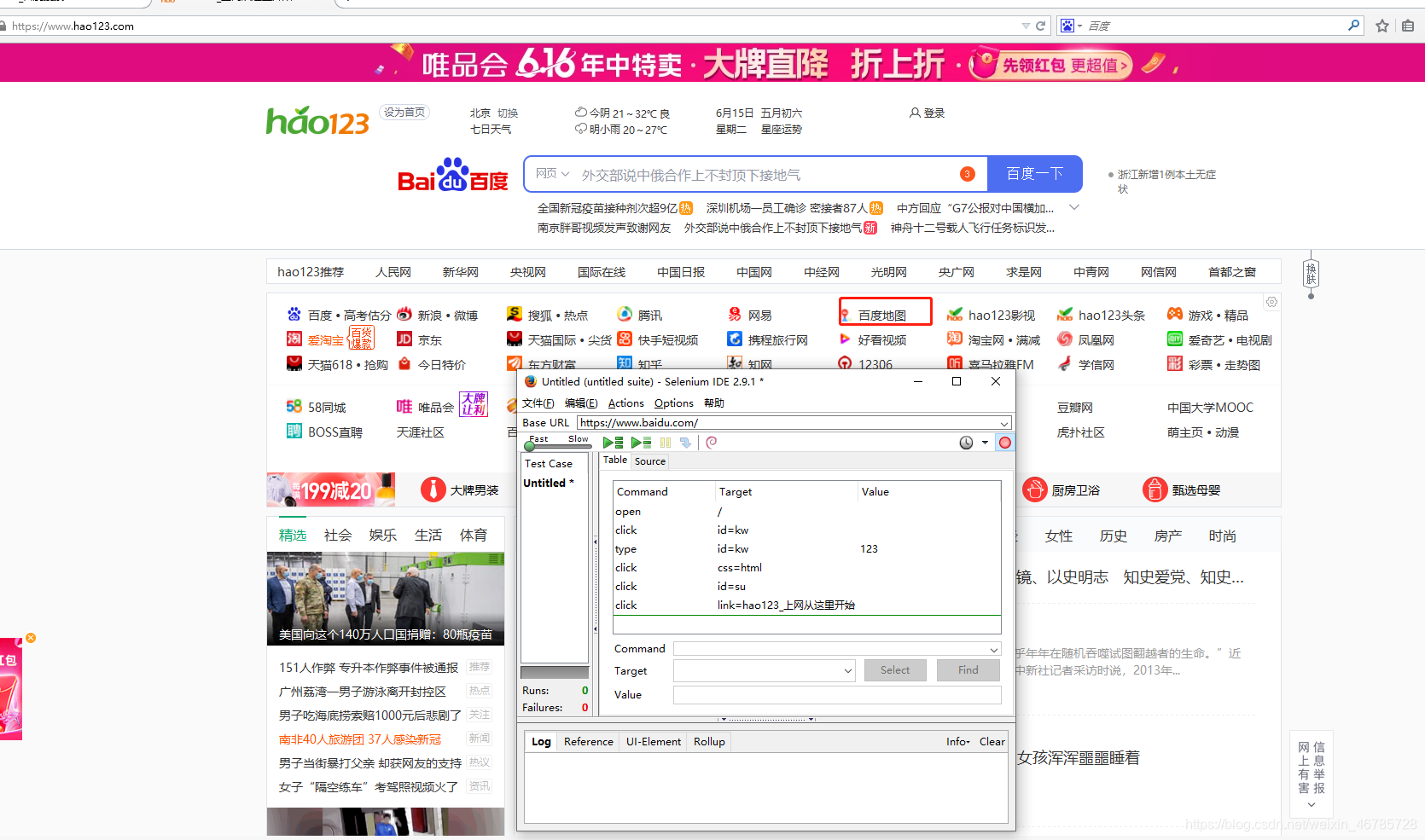Expand the Command combo box dropdown
Image resolution: width=1425 pixels, height=840 pixels.
[x=994, y=650]
